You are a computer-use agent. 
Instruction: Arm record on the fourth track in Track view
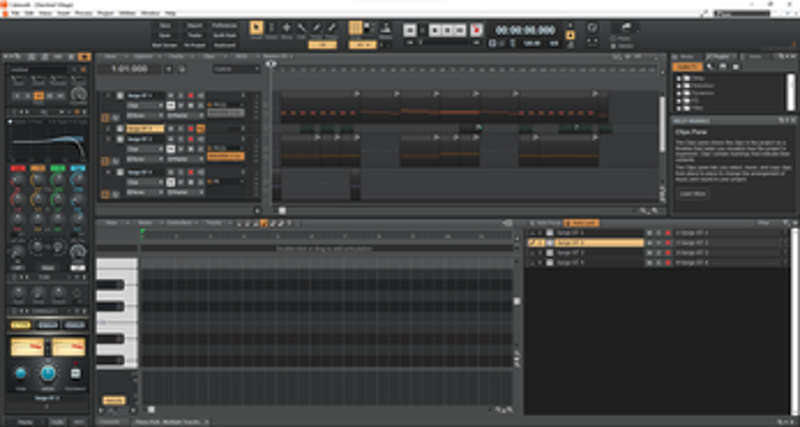point(191,172)
